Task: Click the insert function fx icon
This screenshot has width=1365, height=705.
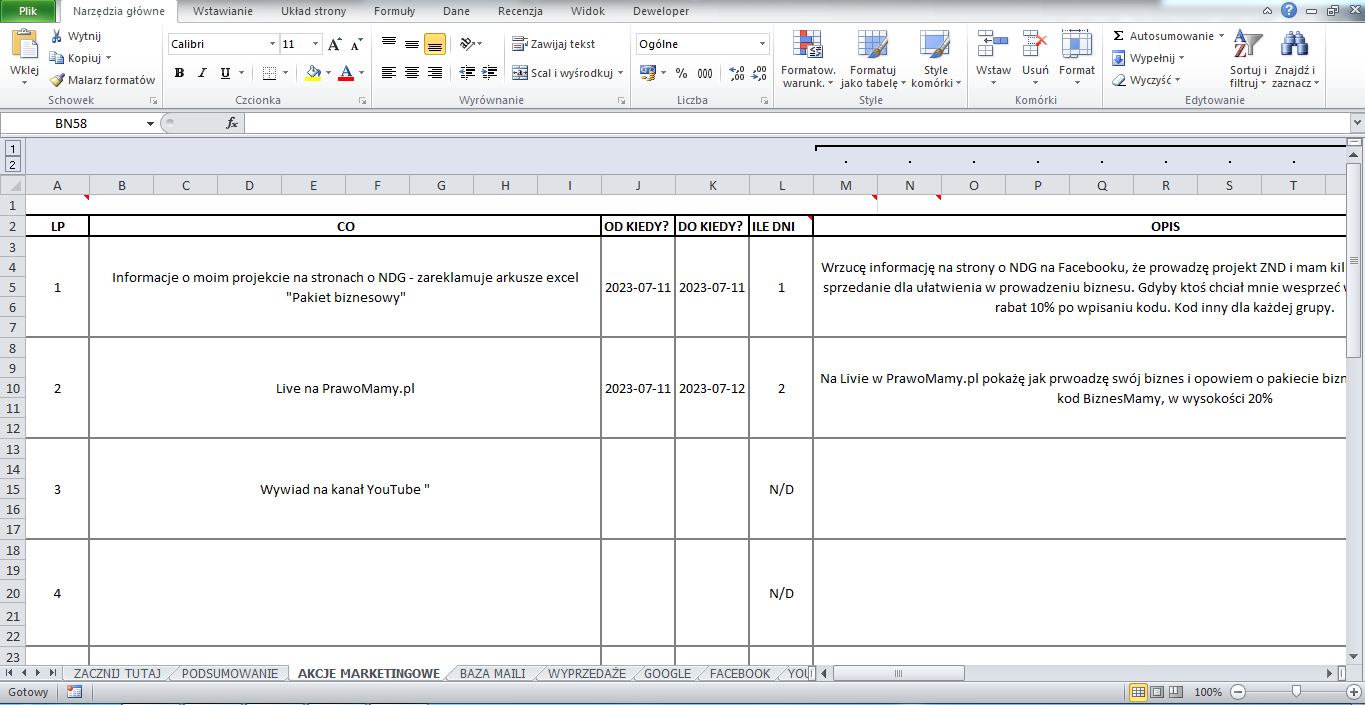Action: 231,123
